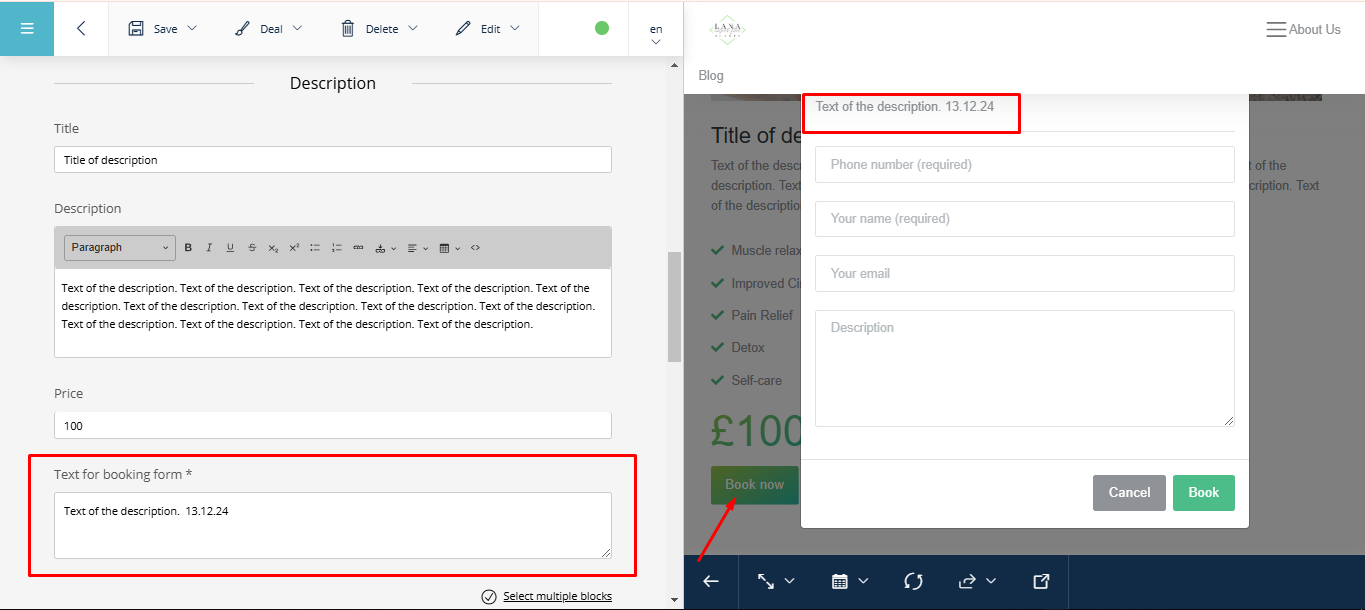The image size is (1365, 610).
Task: Click the left arrow in preview bar
Action: pyautogui.click(x=711, y=581)
